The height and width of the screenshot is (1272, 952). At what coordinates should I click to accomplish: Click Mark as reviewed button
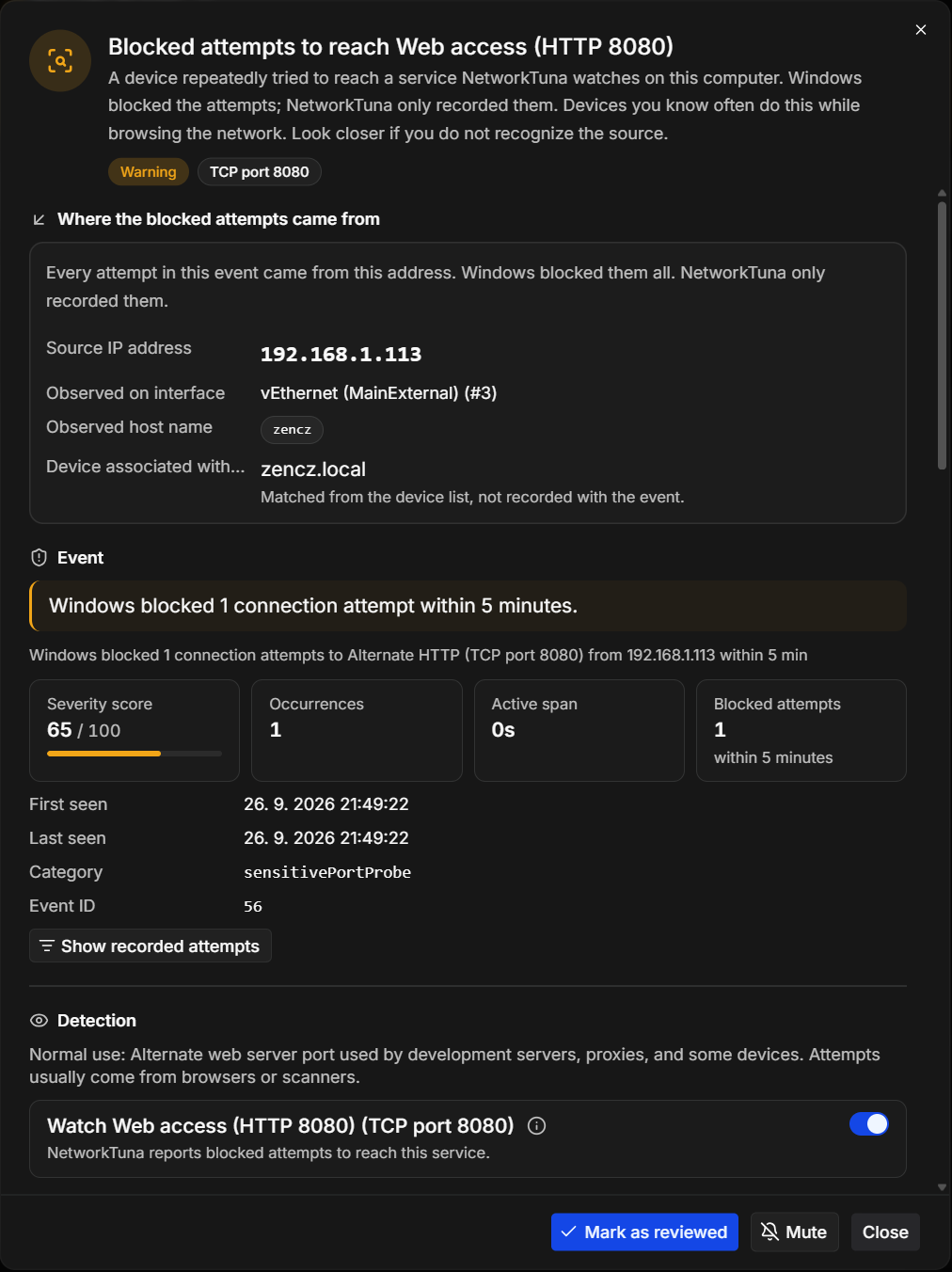644,1232
